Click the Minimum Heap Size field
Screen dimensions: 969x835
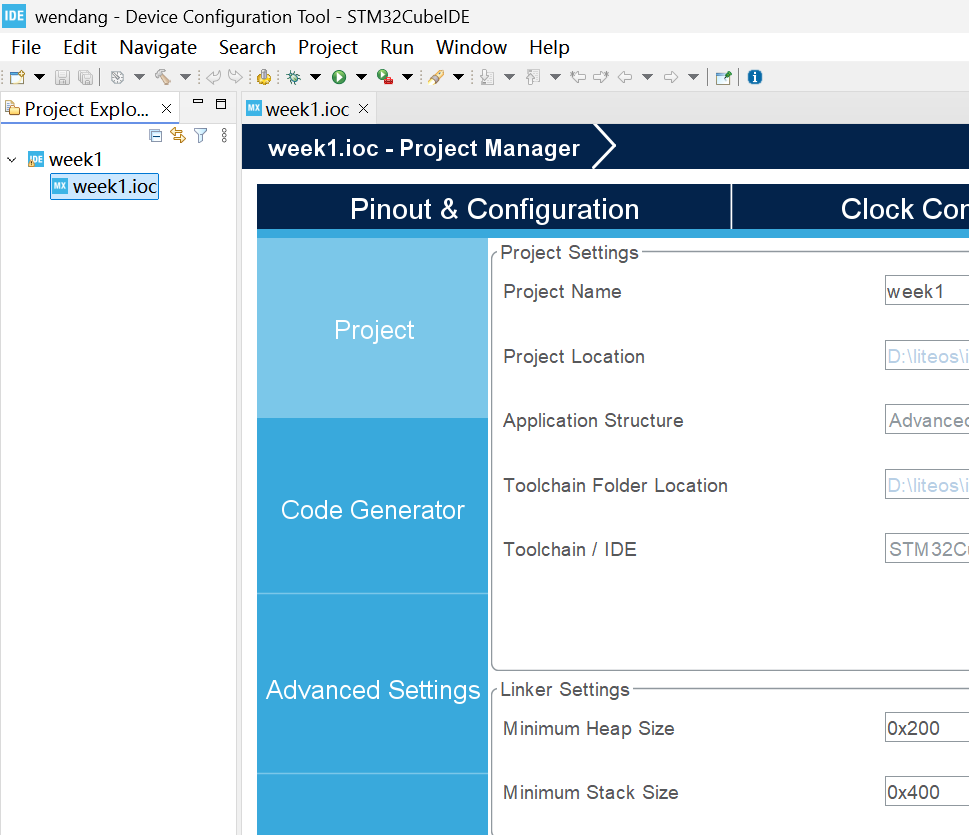coord(927,727)
